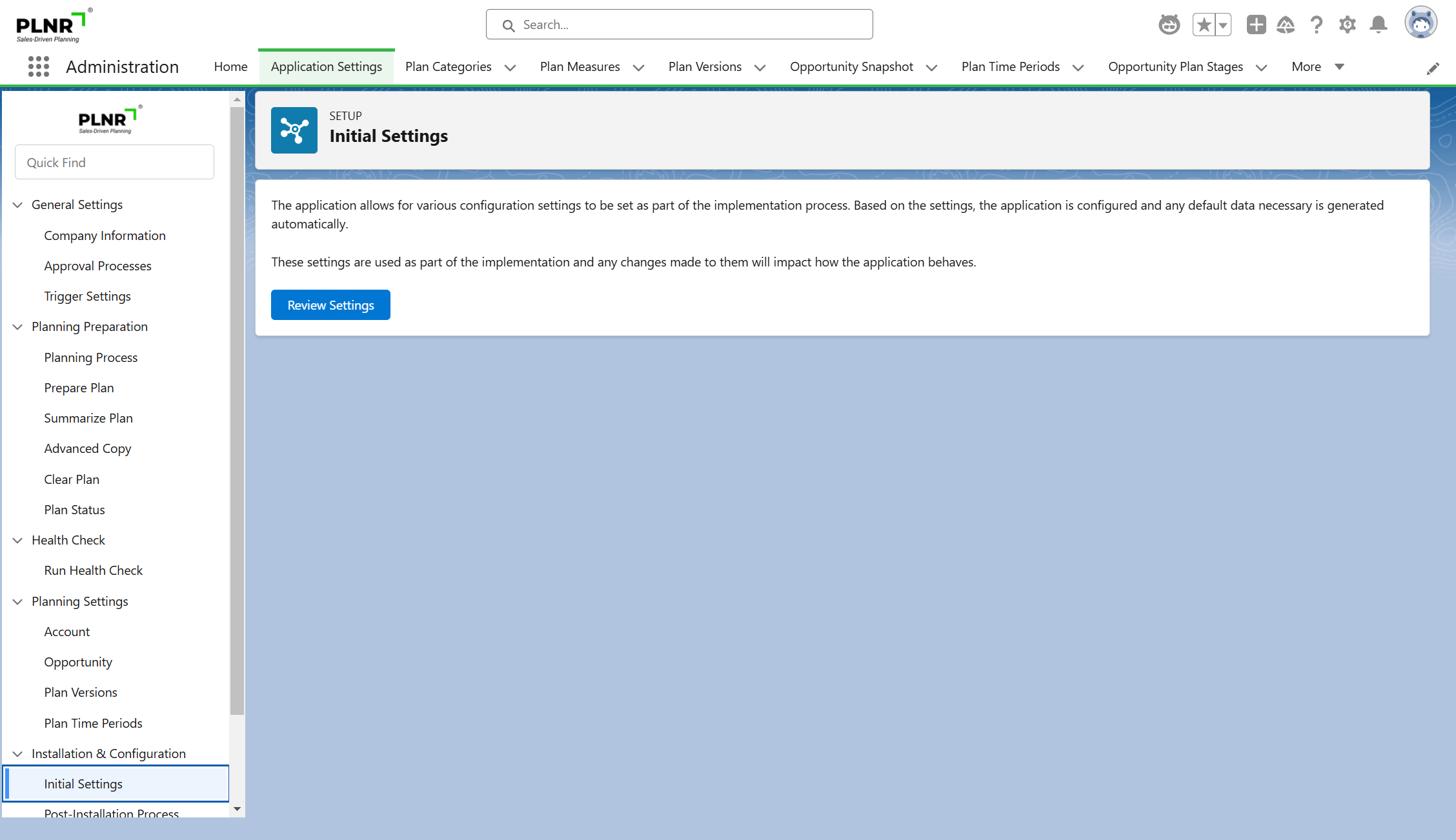Open the App Launcher grid icon
The image size is (1456, 840).
click(39, 66)
